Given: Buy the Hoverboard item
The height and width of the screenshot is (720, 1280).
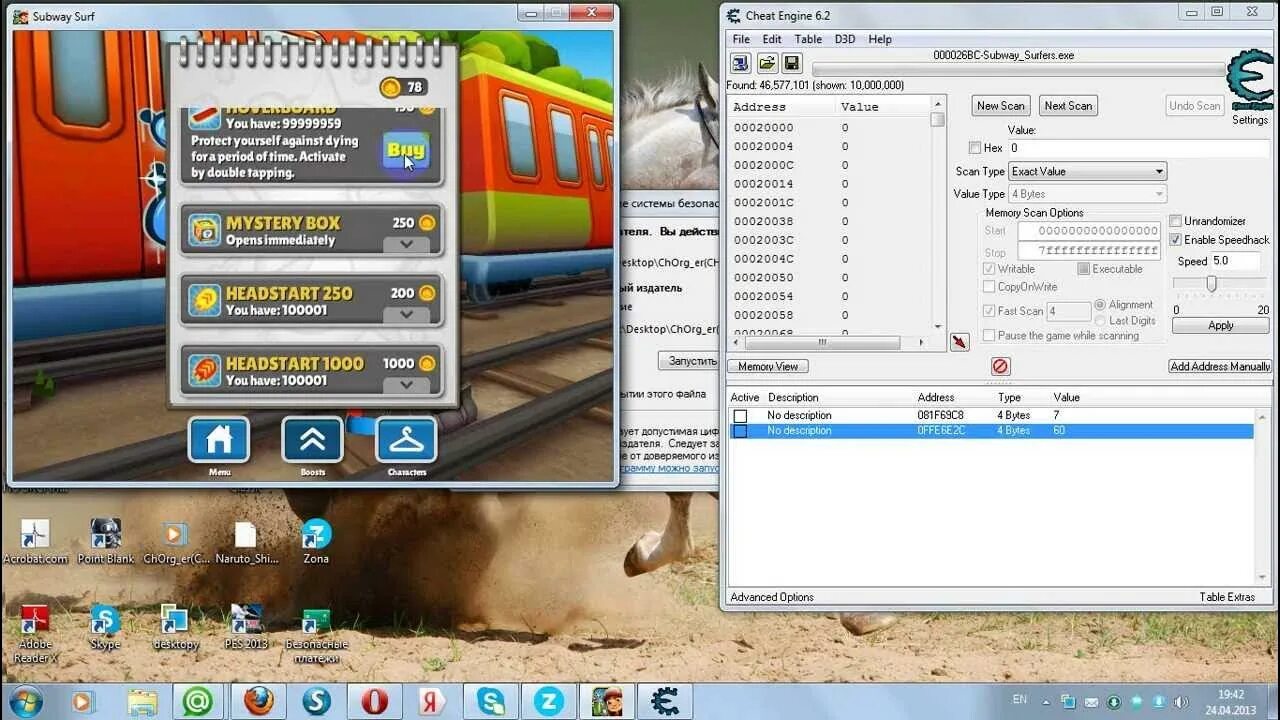Looking at the screenshot, I should pos(406,150).
